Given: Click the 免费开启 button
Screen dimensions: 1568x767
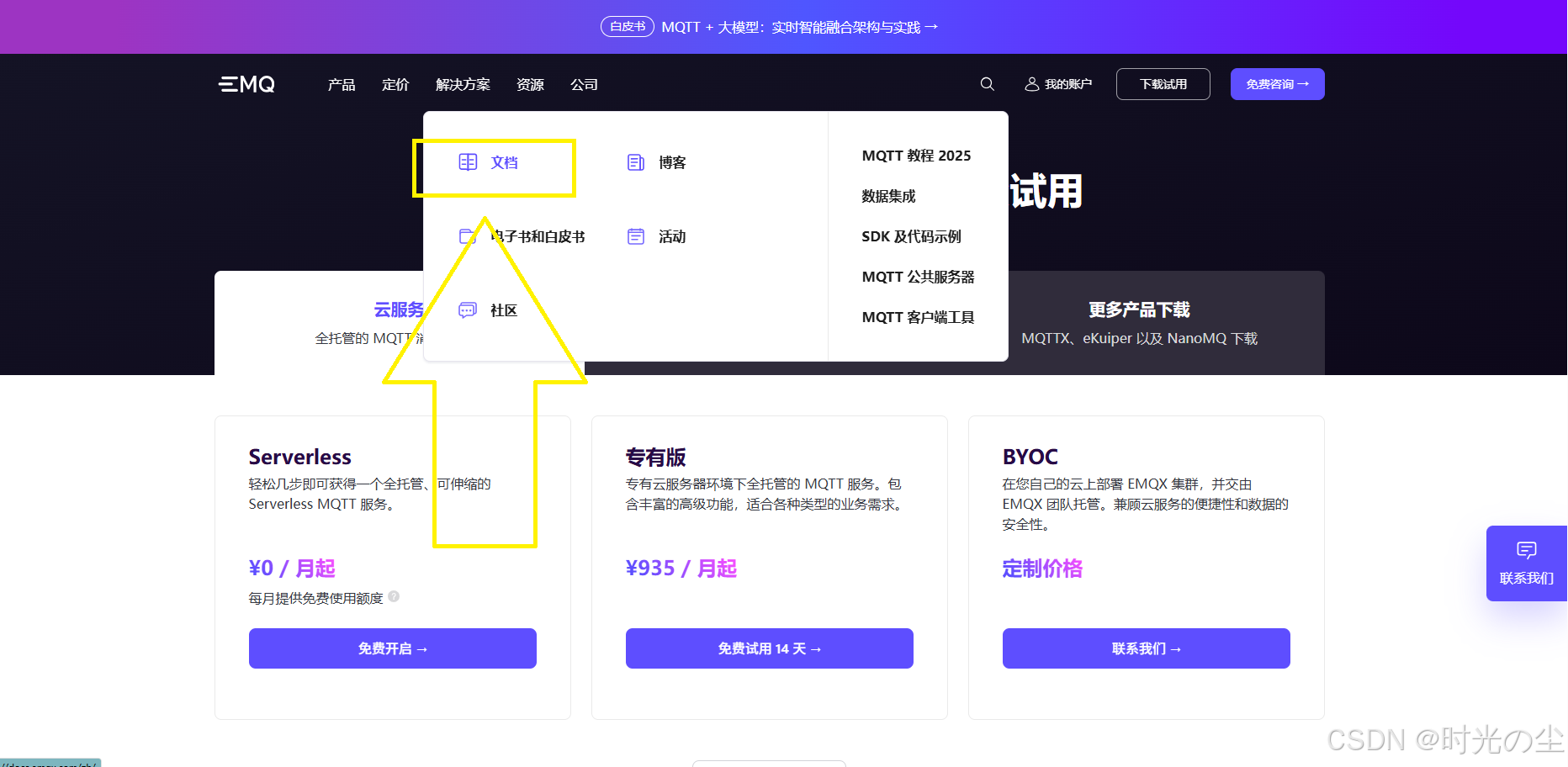Looking at the screenshot, I should pos(393,648).
